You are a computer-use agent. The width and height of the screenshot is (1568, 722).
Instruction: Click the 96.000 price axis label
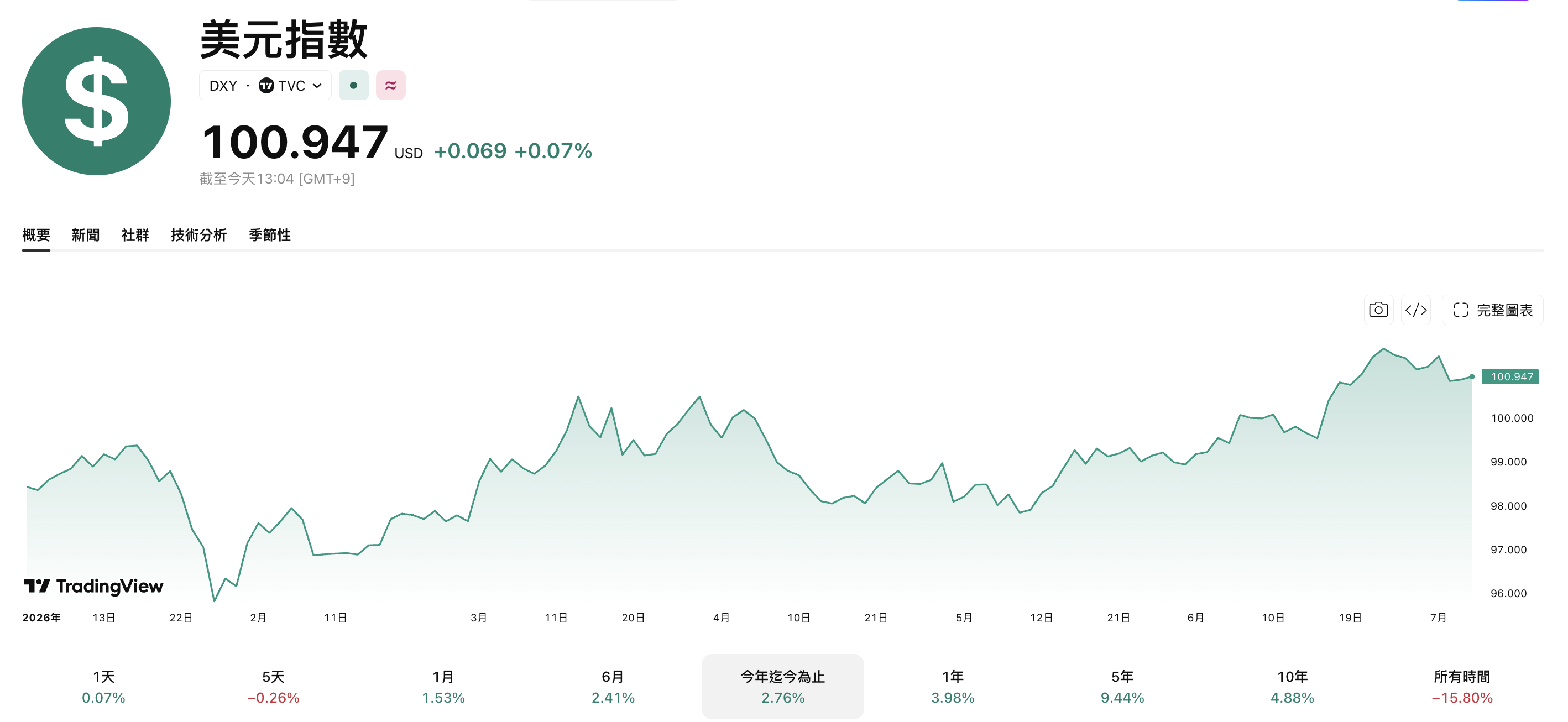pos(1508,594)
